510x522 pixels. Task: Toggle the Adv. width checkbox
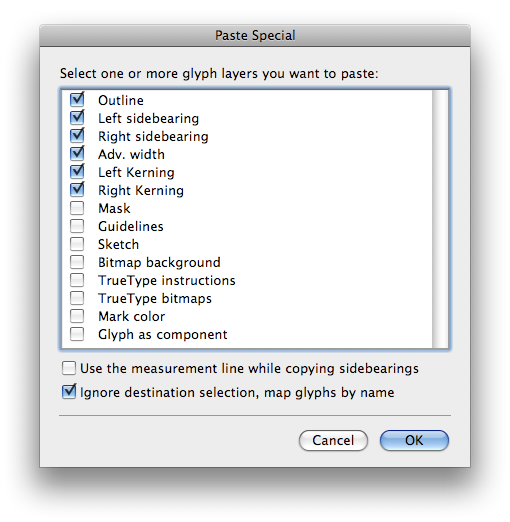click(x=77, y=154)
